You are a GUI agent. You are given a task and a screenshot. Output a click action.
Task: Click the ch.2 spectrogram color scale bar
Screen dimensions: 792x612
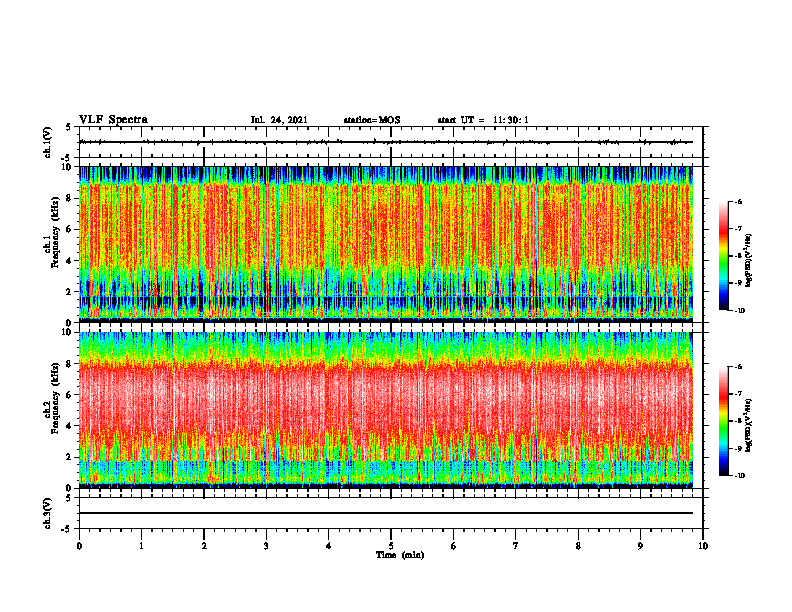723,421
